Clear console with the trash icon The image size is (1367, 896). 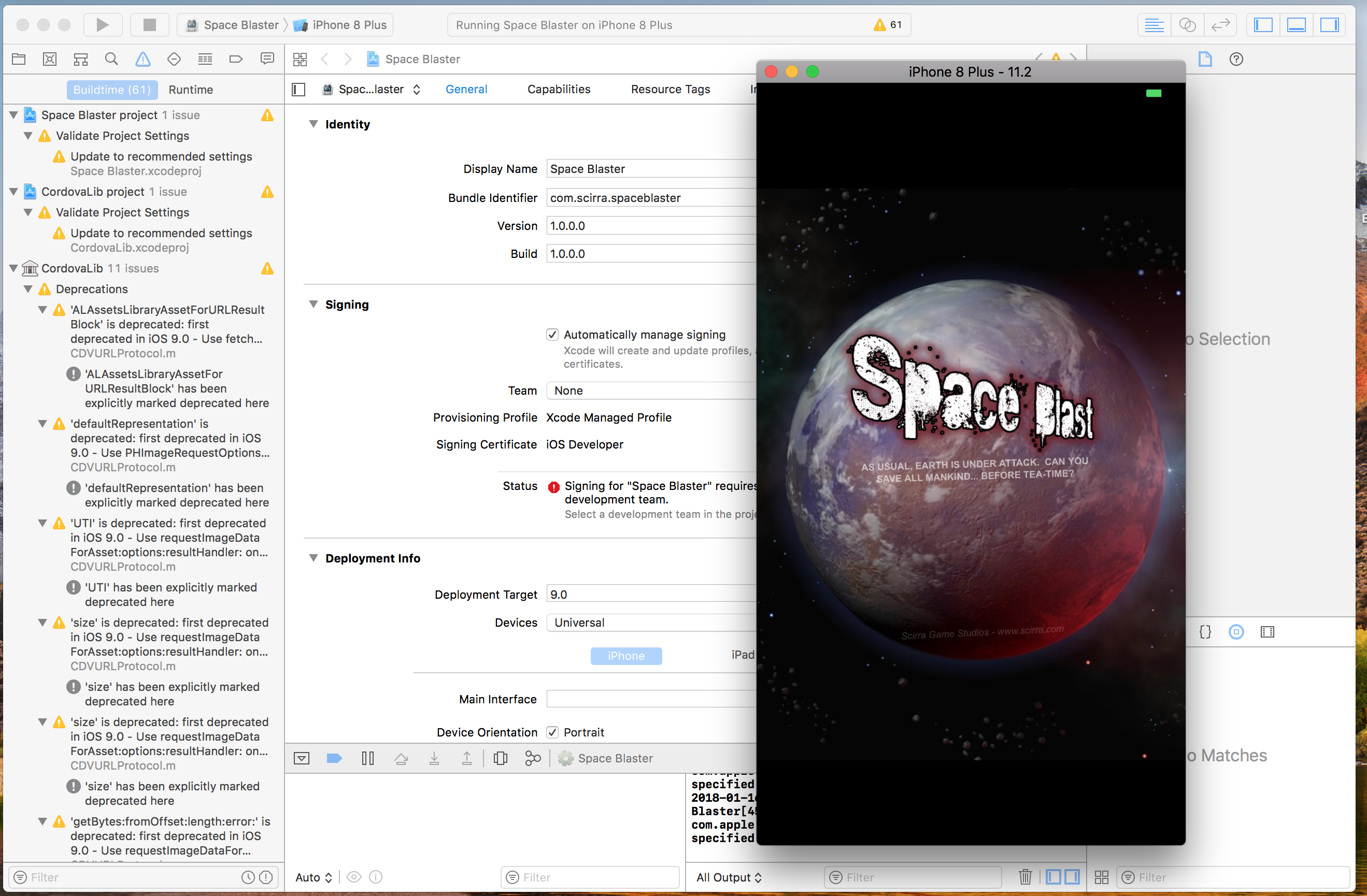(x=1024, y=877)
